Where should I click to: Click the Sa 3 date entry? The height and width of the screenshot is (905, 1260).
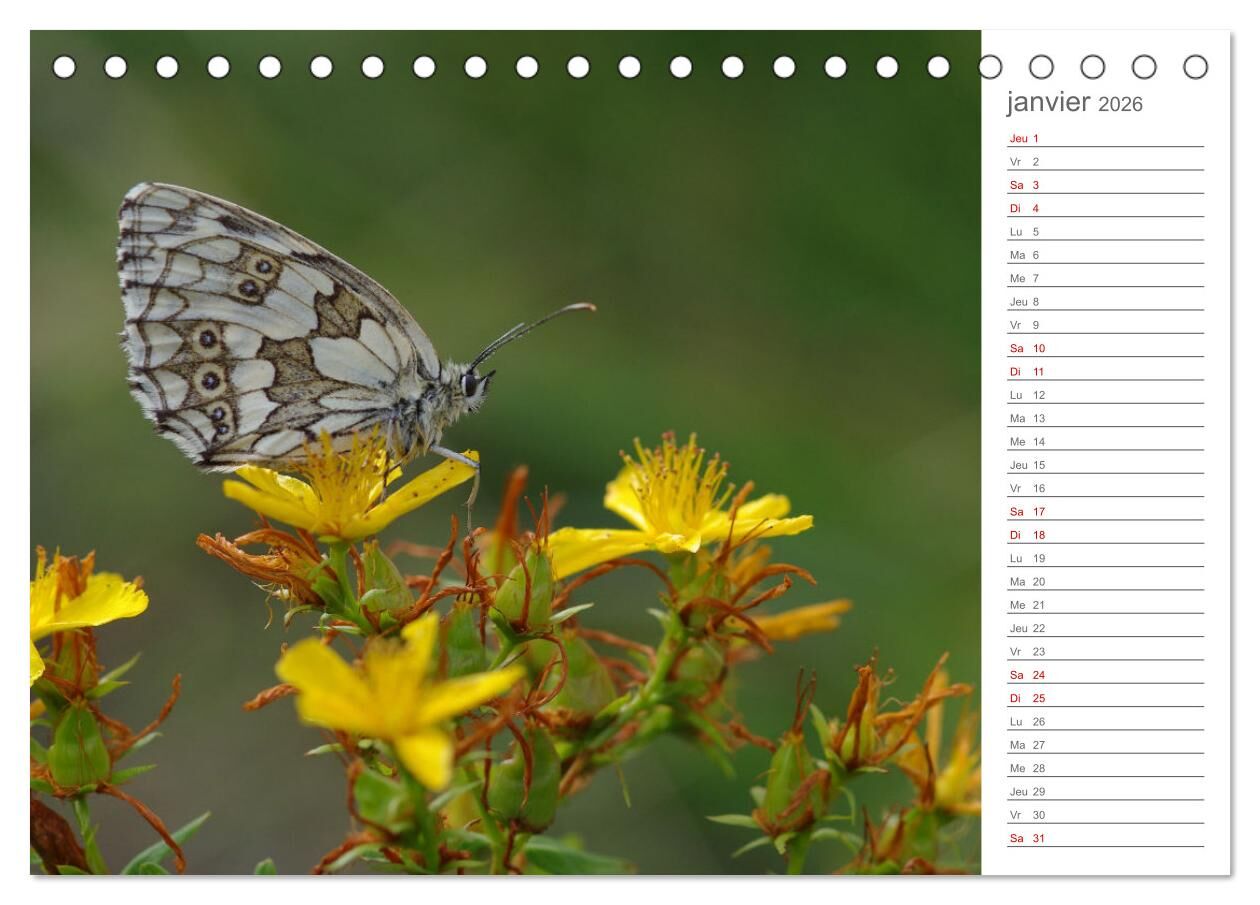[1025, 185]
